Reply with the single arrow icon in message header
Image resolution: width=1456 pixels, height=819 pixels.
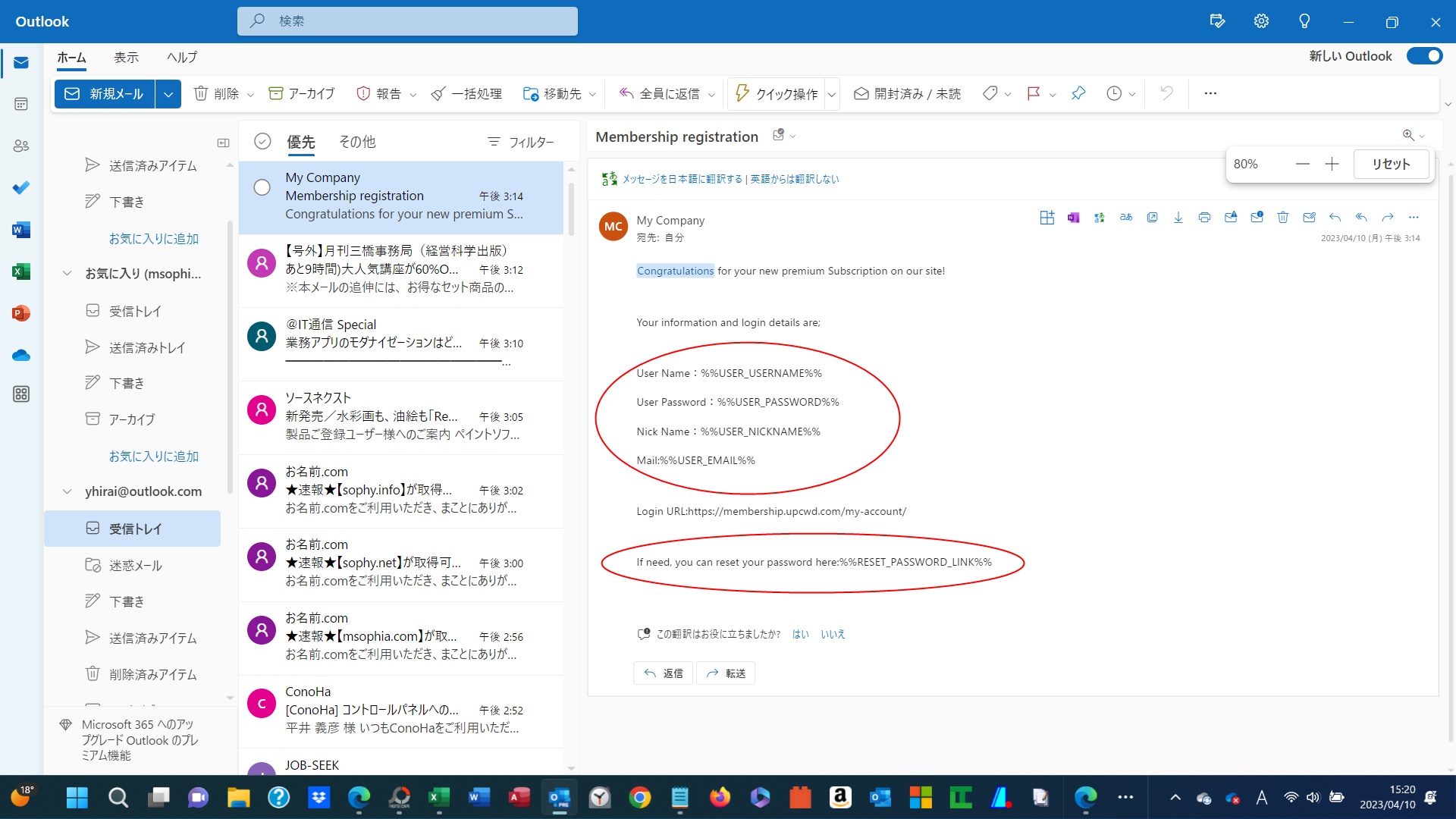click(1335, 218)
